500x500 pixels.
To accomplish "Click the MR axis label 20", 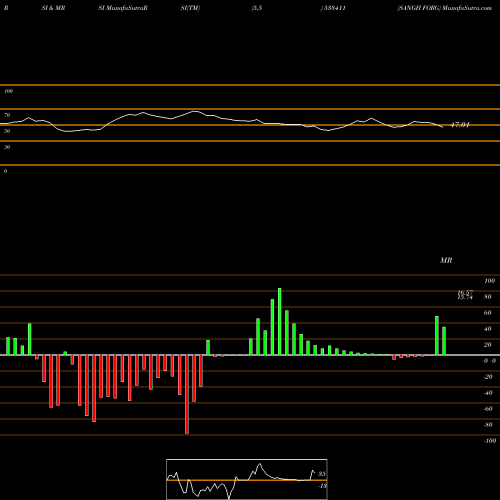I will click(488, 345).
